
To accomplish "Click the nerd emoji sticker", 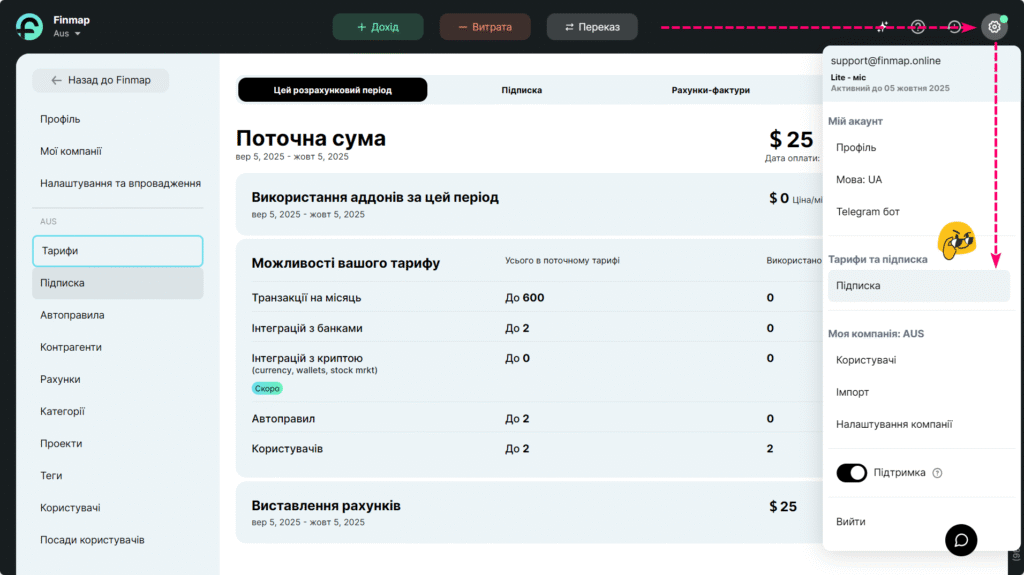I will click(956, 238).
